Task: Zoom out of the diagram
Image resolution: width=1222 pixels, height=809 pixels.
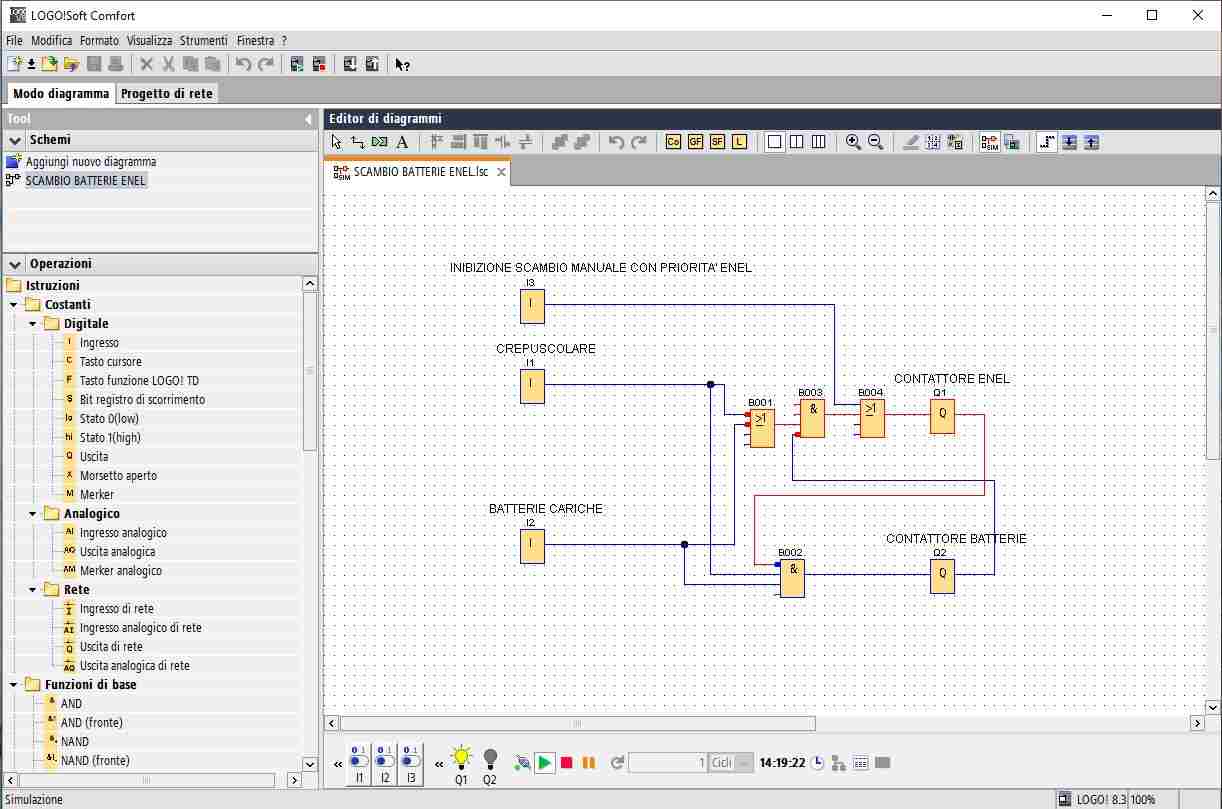Action: 875,142
